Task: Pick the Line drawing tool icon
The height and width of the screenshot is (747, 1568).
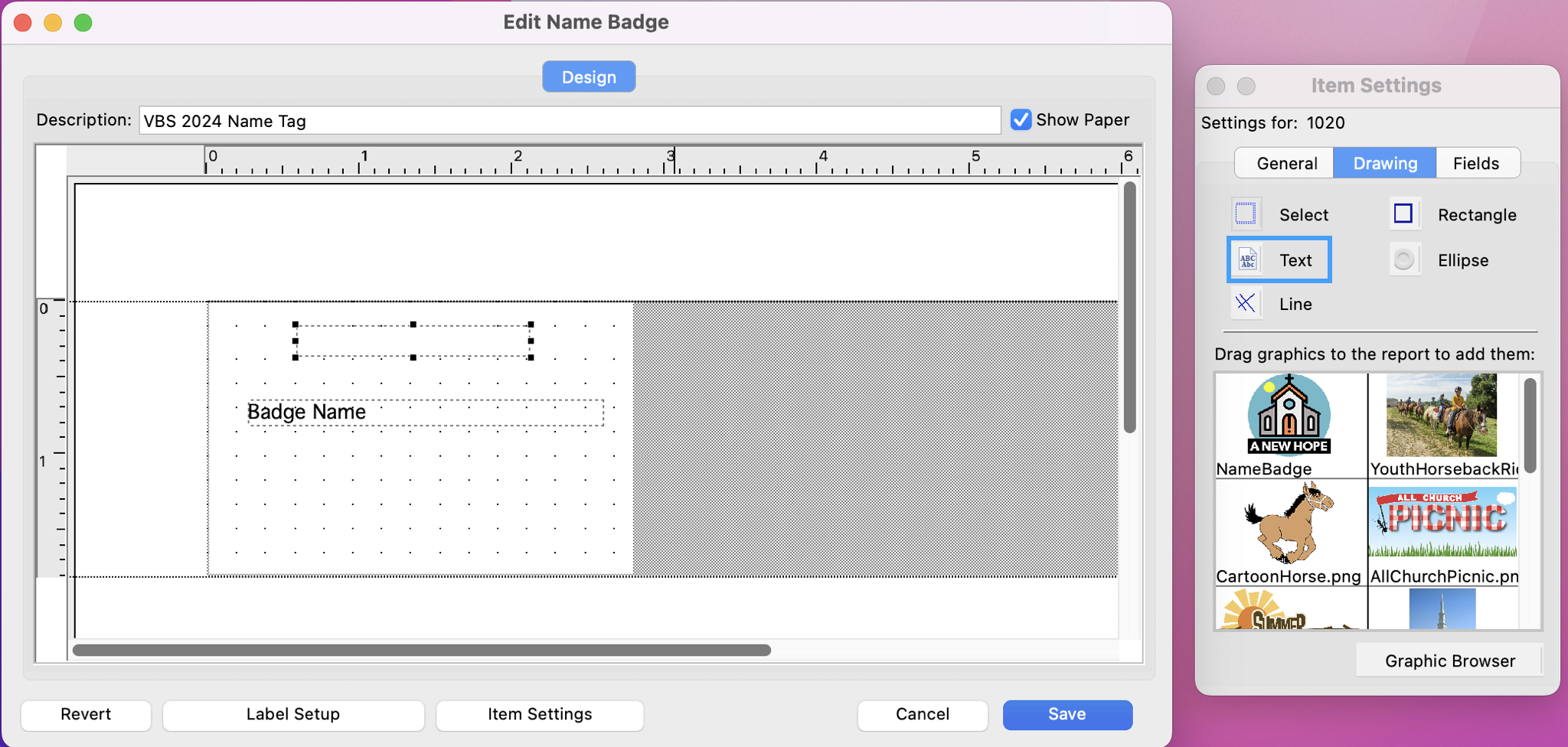Action: click(1246, 304)
